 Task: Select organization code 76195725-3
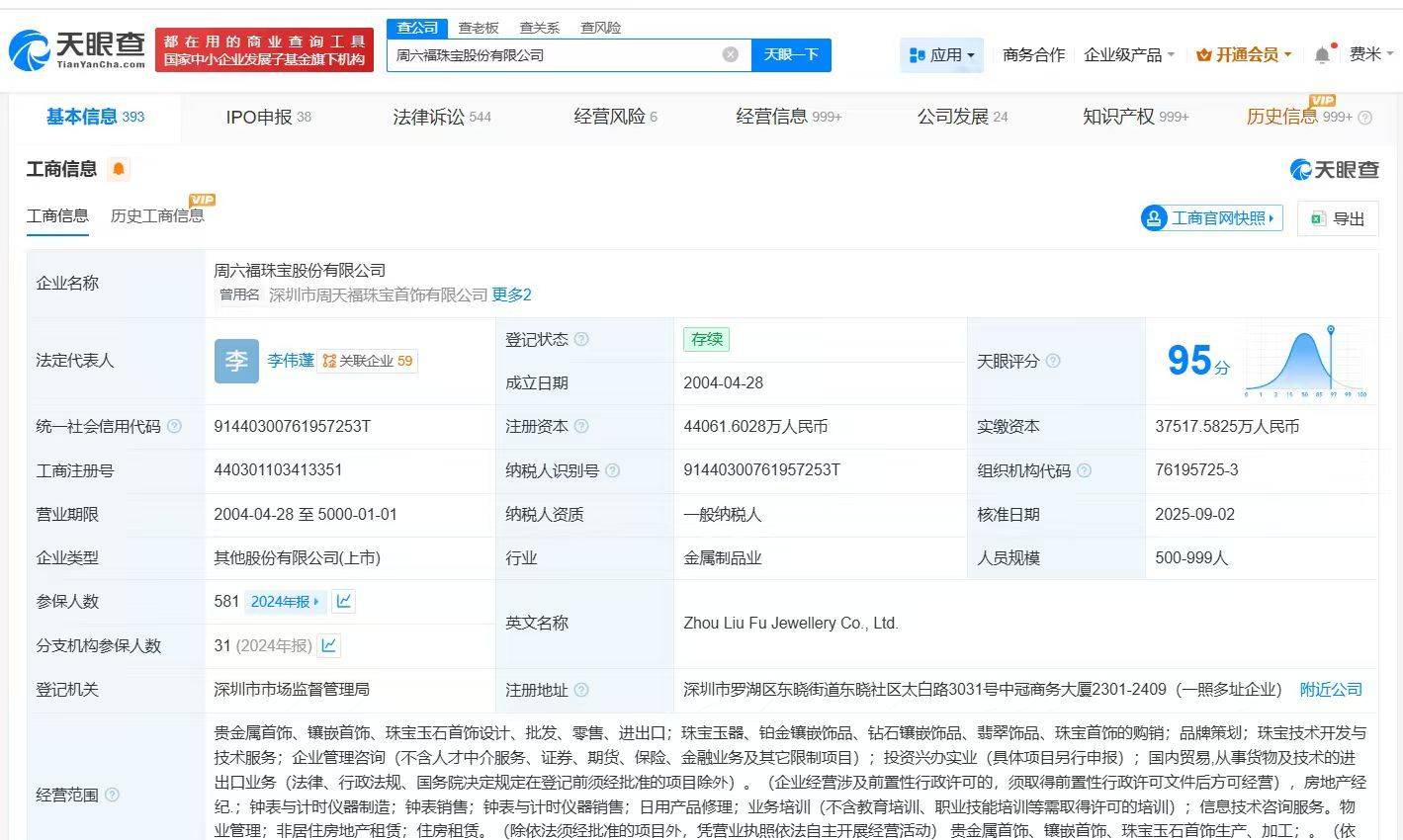click(1196, 470)
